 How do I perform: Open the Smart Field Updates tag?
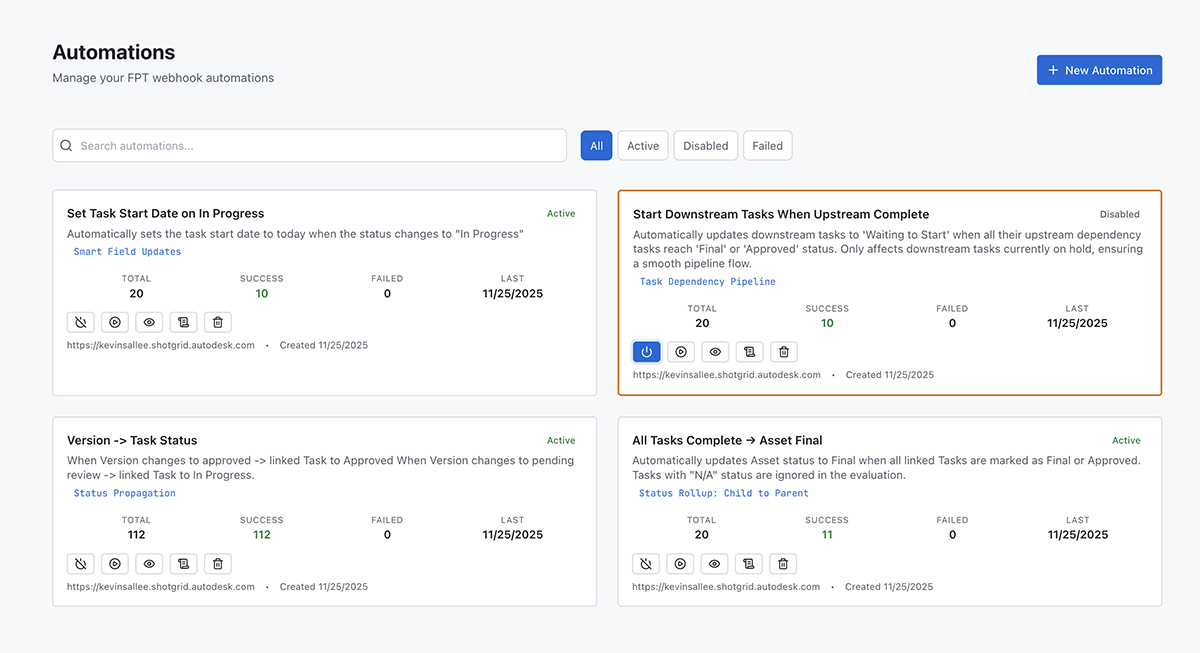pyautogui.click(x=127, y=252)
